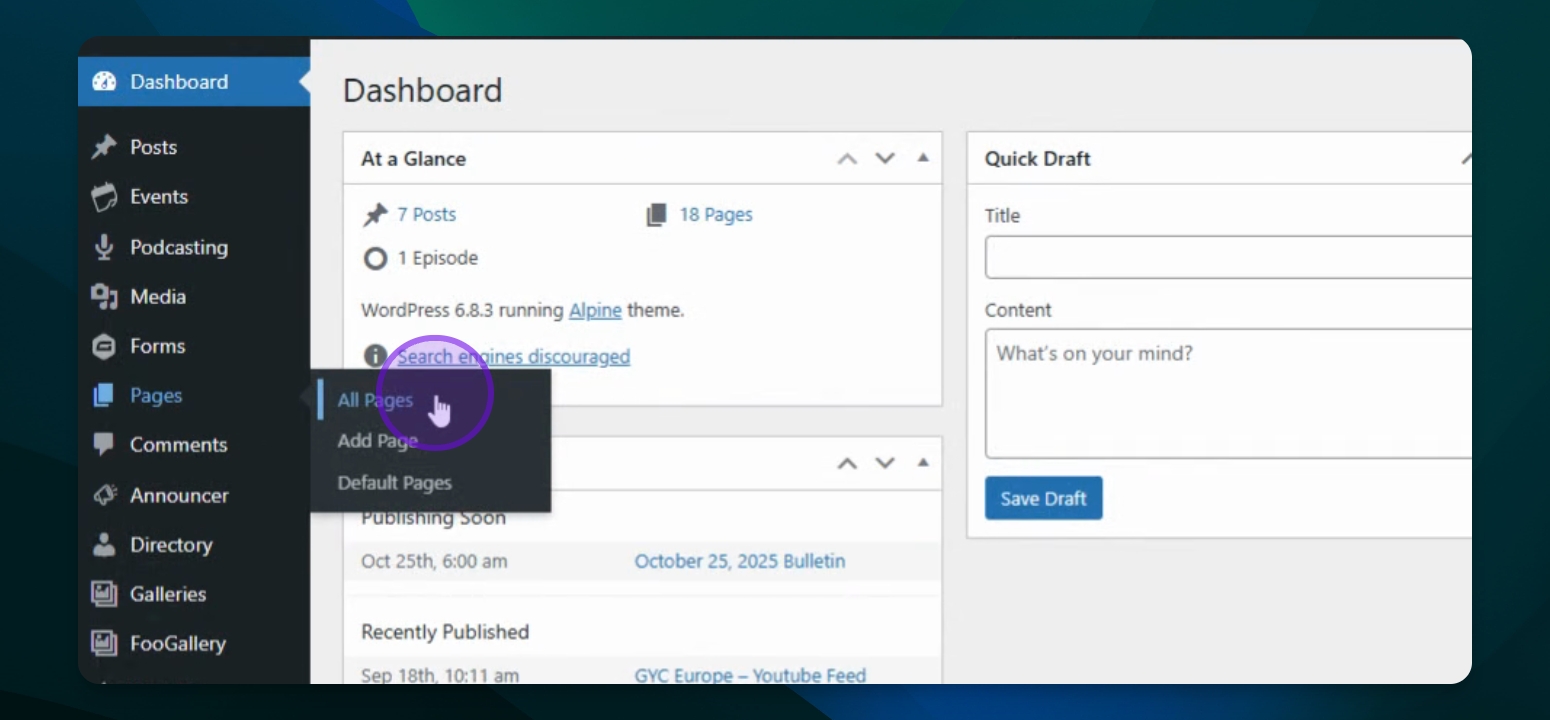The height and width of the screenshot is (720, 1550).
Task: Click the What's on your mind content box
Action: click(1228, 394)
